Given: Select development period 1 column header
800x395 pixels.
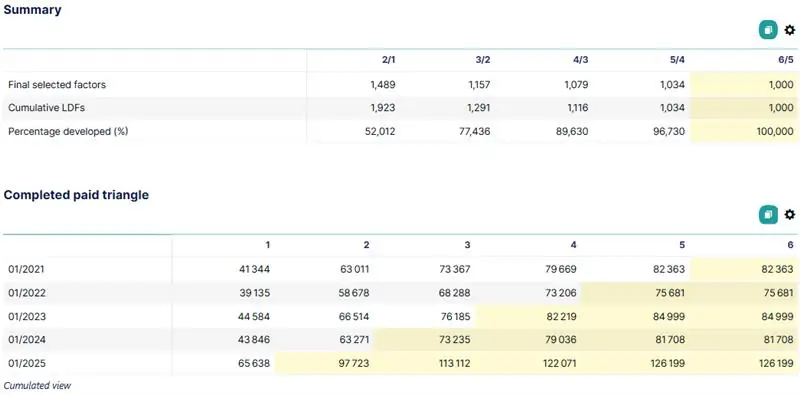Looking at the screenshot, I should (268, 245).
